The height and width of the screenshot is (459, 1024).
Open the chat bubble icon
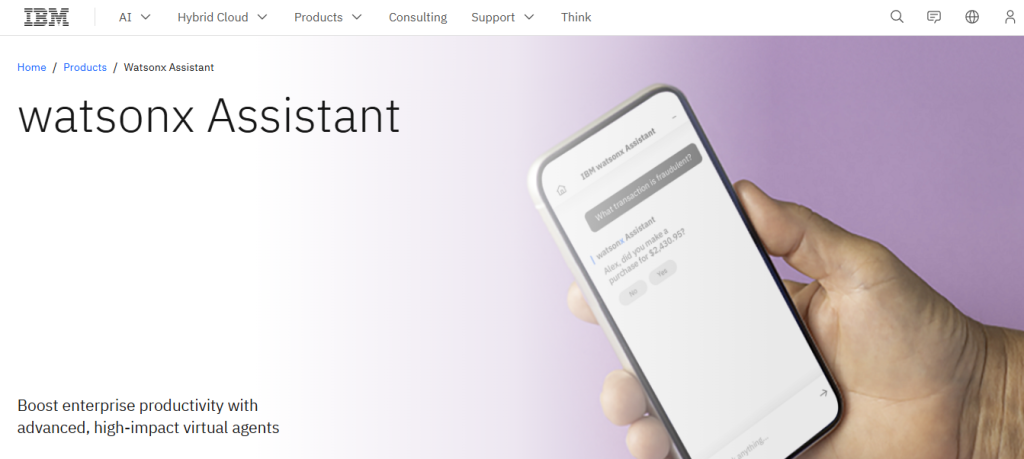click(x=934, y=17)
